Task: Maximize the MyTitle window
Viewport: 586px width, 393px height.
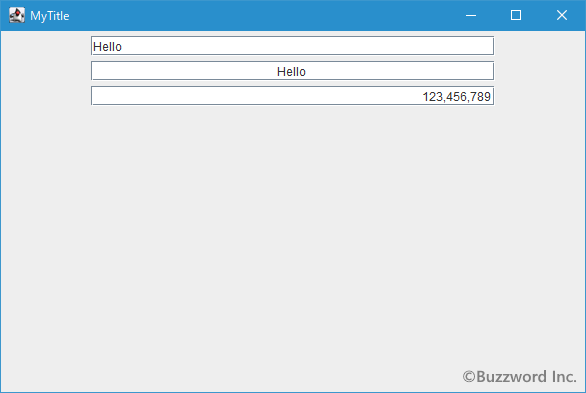Action: (x=516, y=15)
